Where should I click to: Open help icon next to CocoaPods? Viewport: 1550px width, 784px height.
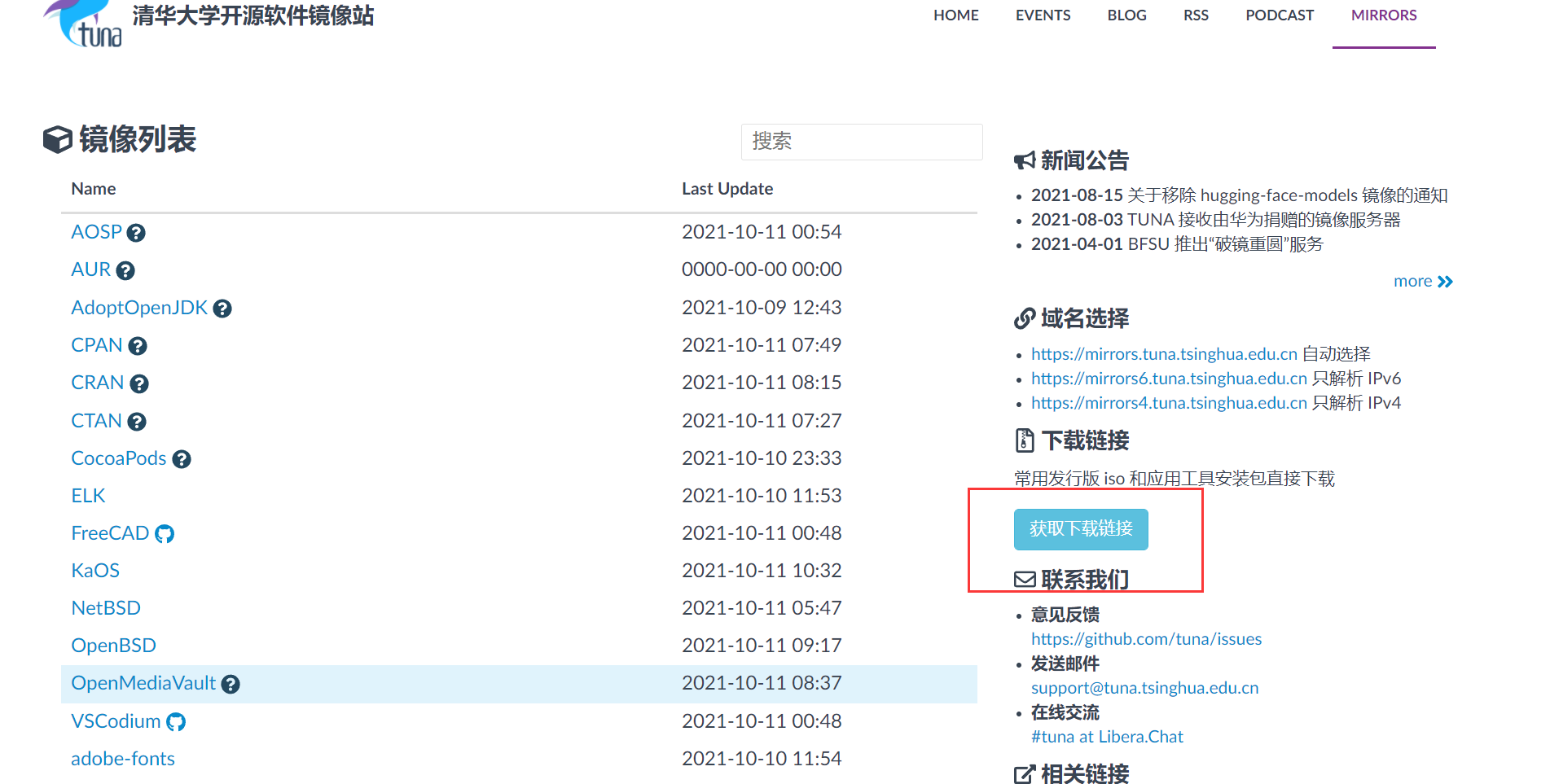(x=182, y=460)
